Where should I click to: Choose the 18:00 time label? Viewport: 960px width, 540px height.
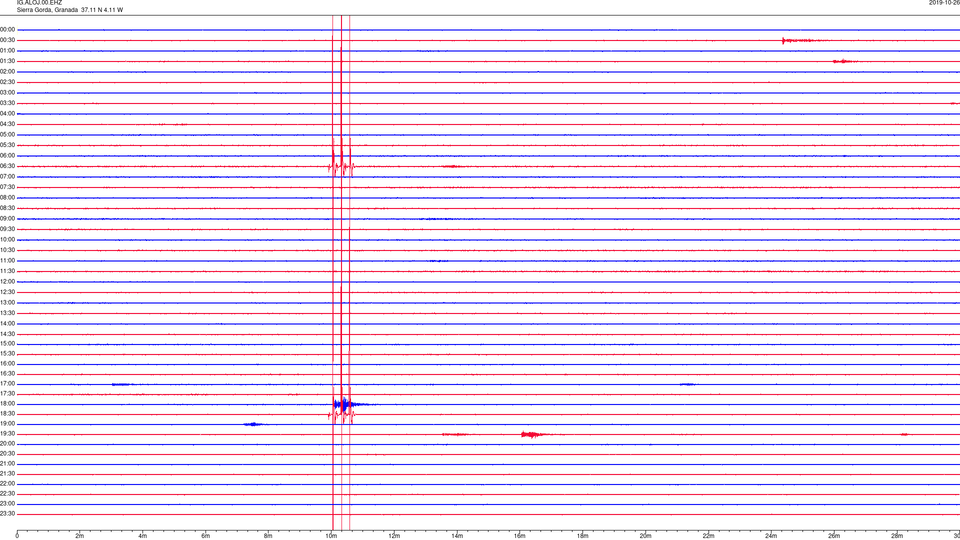[x=7, y=404]
